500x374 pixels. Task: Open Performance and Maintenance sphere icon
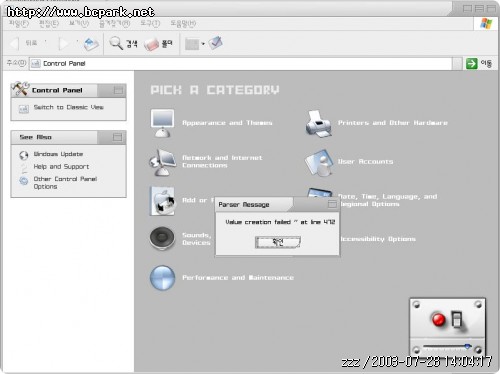[x=162, y=278]
